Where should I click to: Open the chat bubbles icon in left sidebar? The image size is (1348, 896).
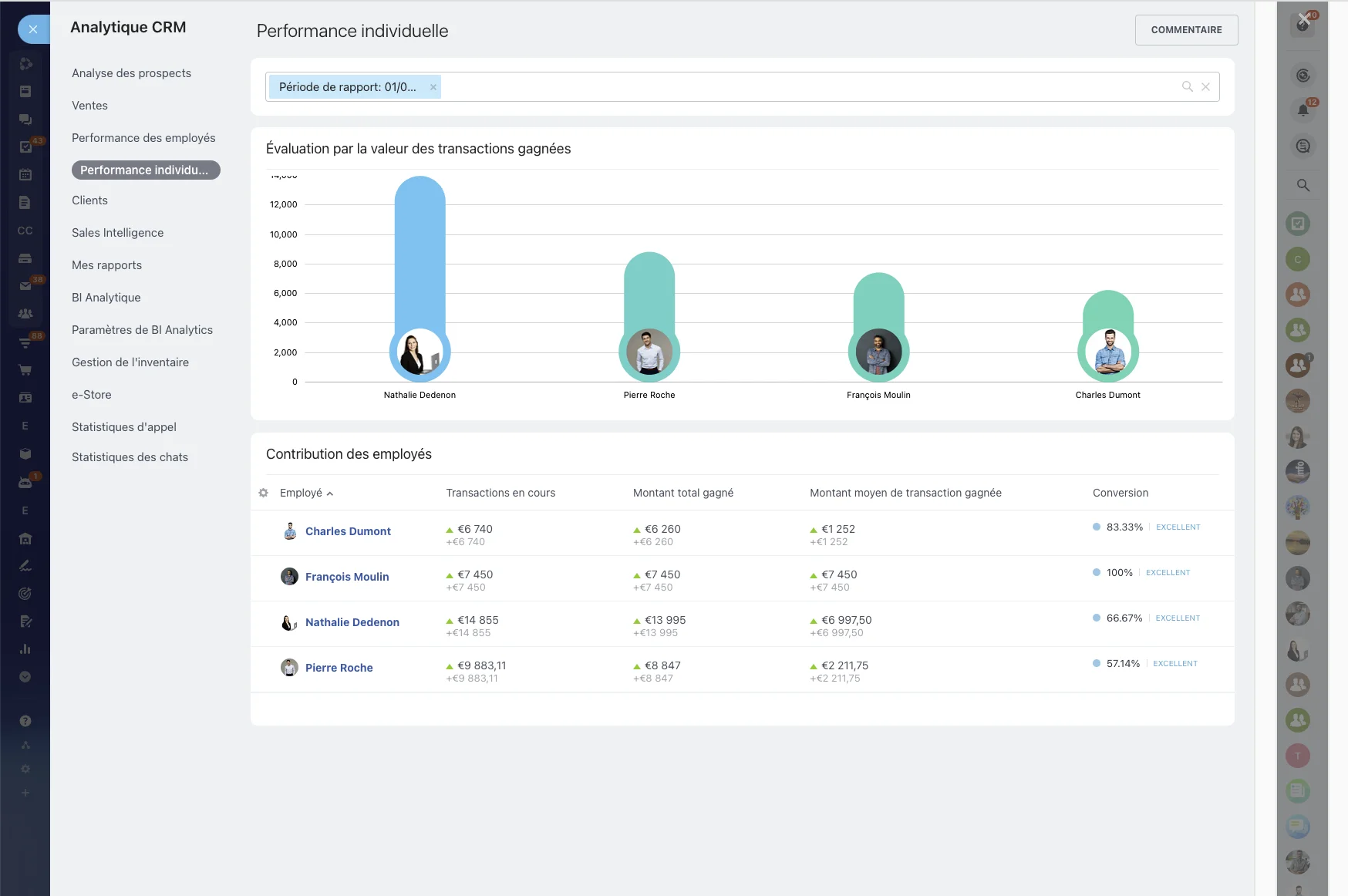coord(25,120)
